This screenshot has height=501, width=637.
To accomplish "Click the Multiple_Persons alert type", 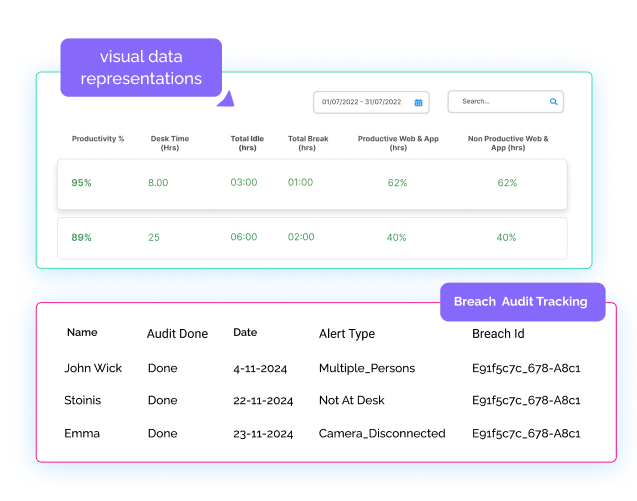I will click(366, 368).
